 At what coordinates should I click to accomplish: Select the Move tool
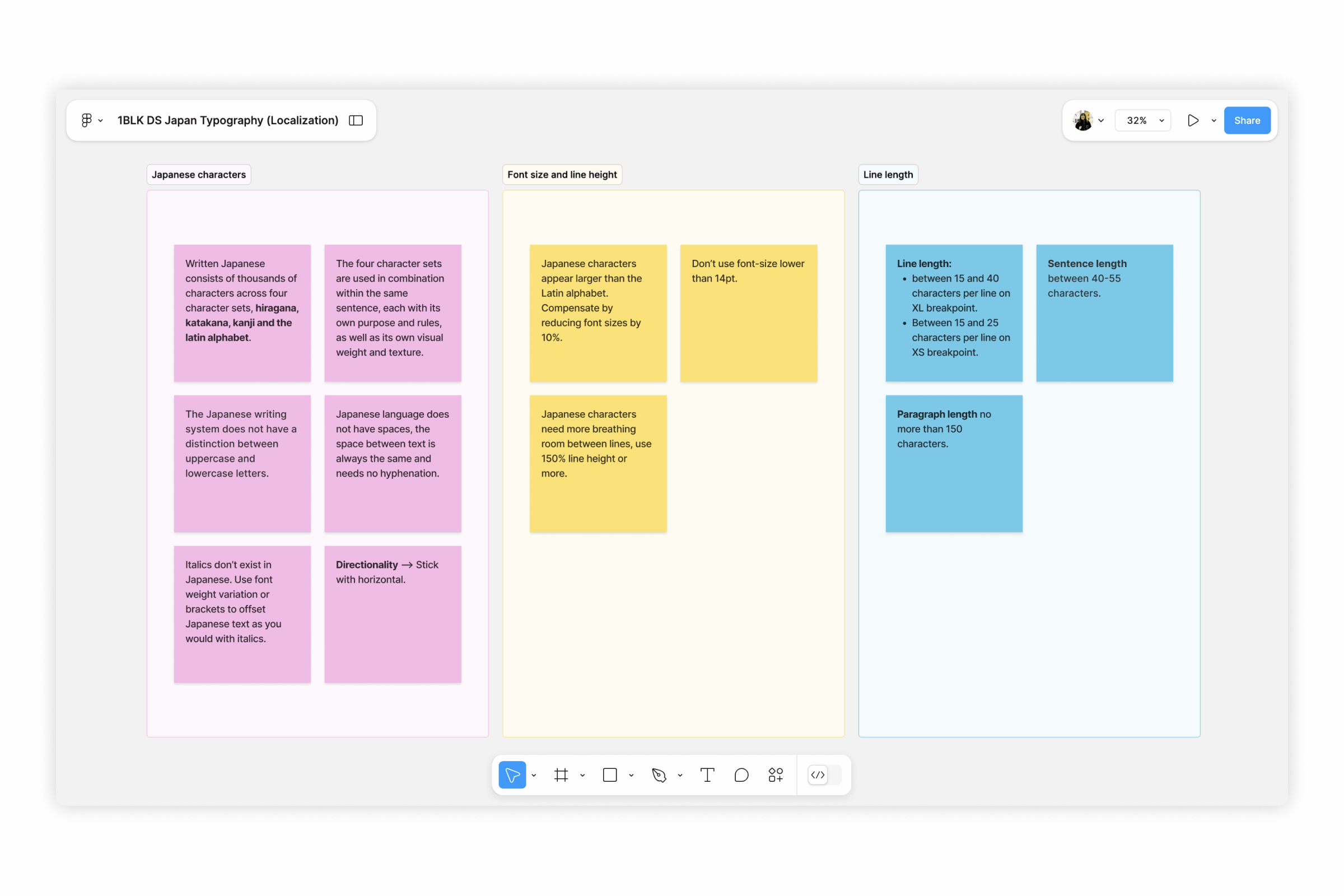pos(512,775)
